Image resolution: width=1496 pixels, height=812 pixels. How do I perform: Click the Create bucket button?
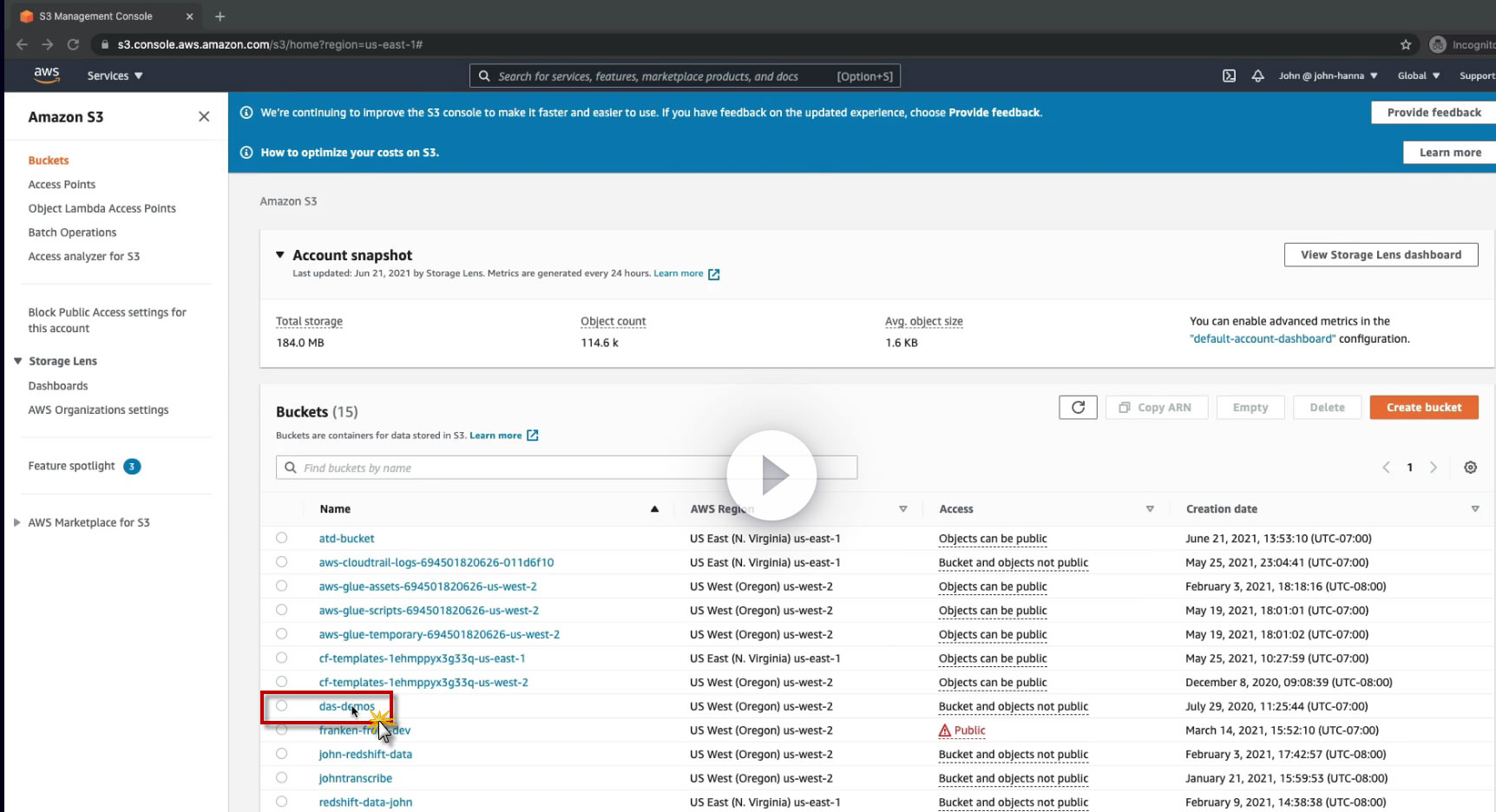1424,407
